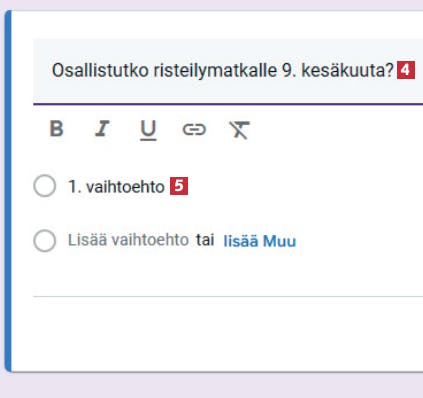Remove formatting from the question text
The width and height of the screenshot is (423, 398).
pos(240,130)
